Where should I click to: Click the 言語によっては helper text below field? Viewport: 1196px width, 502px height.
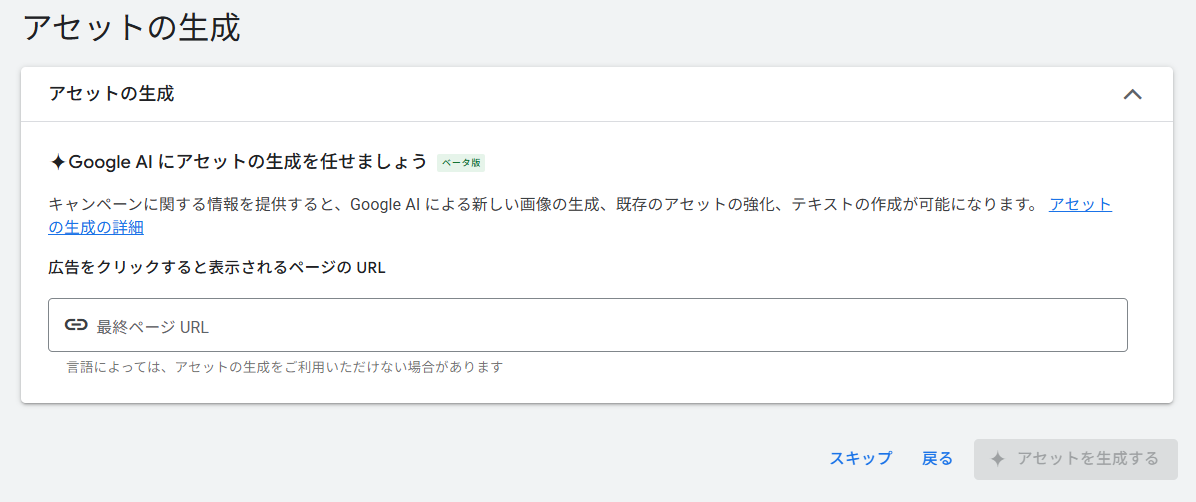pos(284,367)
